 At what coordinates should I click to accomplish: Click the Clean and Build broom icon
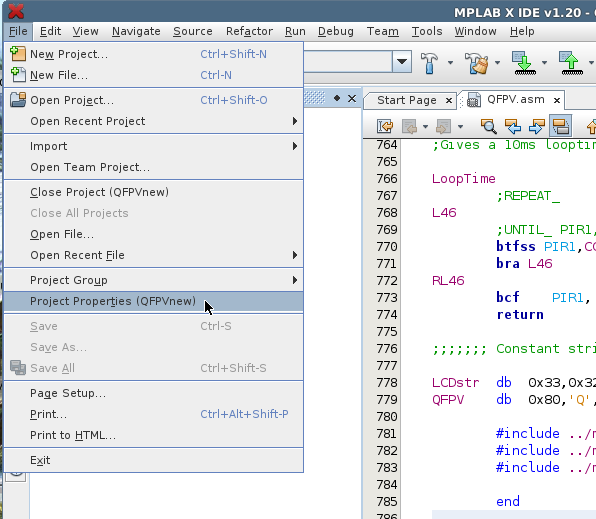tap(477, 63)
